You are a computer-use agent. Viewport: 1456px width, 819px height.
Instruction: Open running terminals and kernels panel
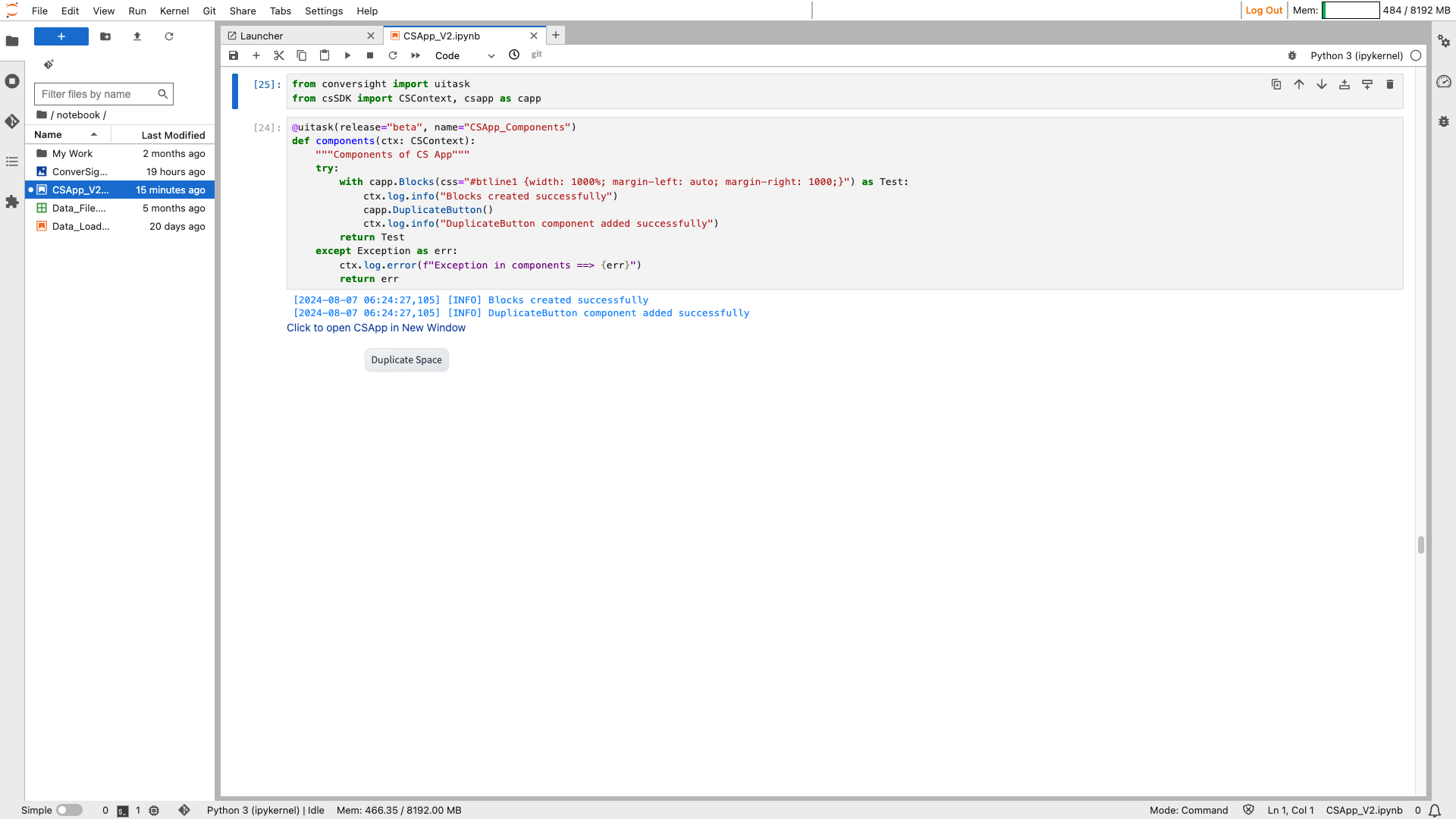[x=12, y=81]
